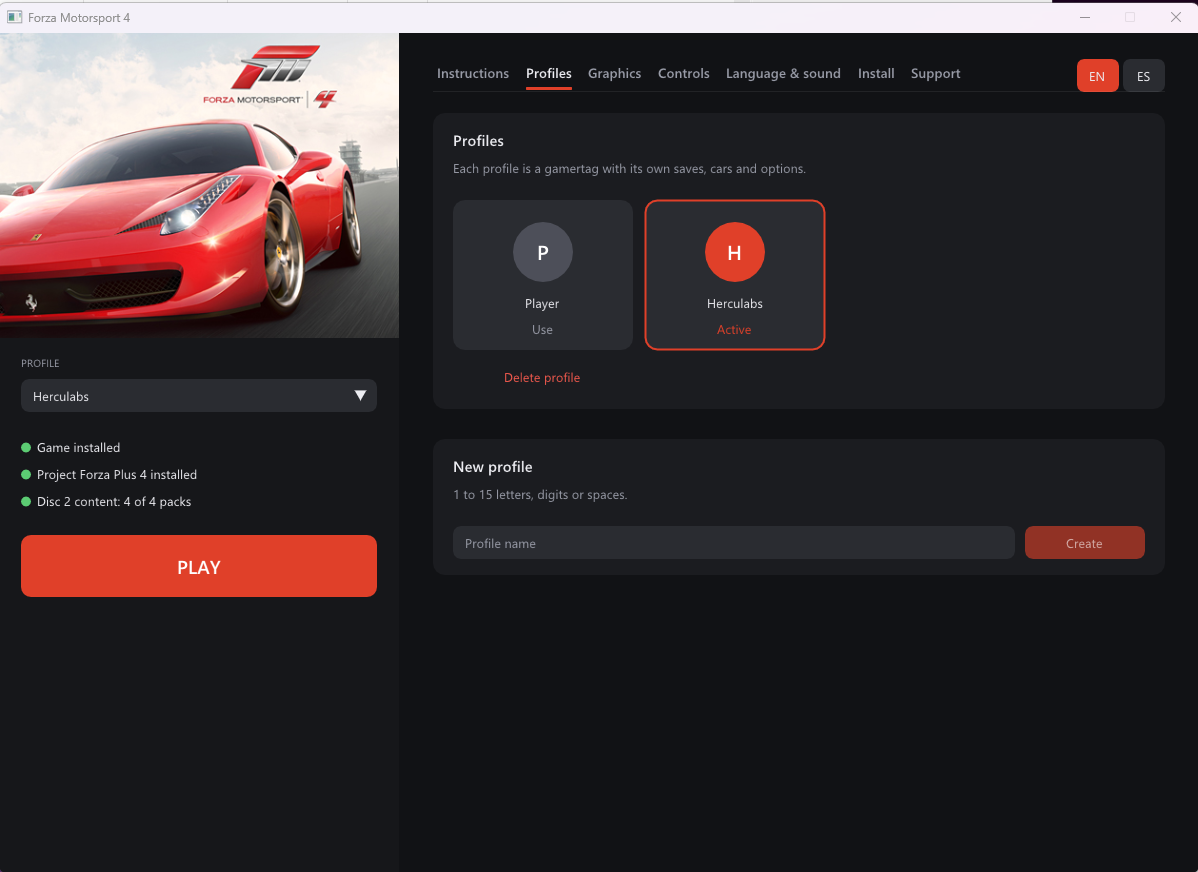Click the Player profile avatar P

coord(542,252)
